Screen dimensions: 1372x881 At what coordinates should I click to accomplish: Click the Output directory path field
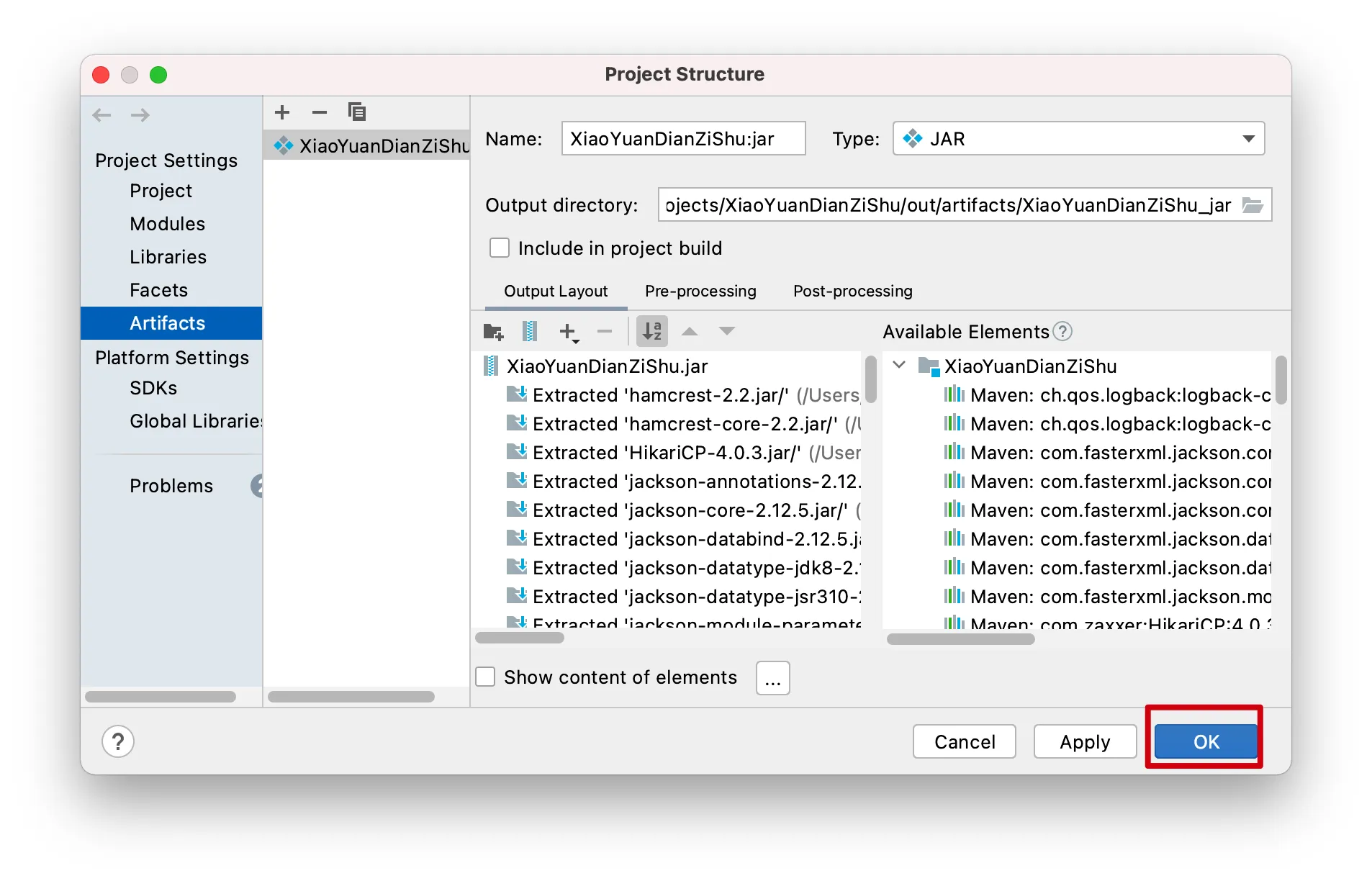pyautogui.click(x=949, y=205)
